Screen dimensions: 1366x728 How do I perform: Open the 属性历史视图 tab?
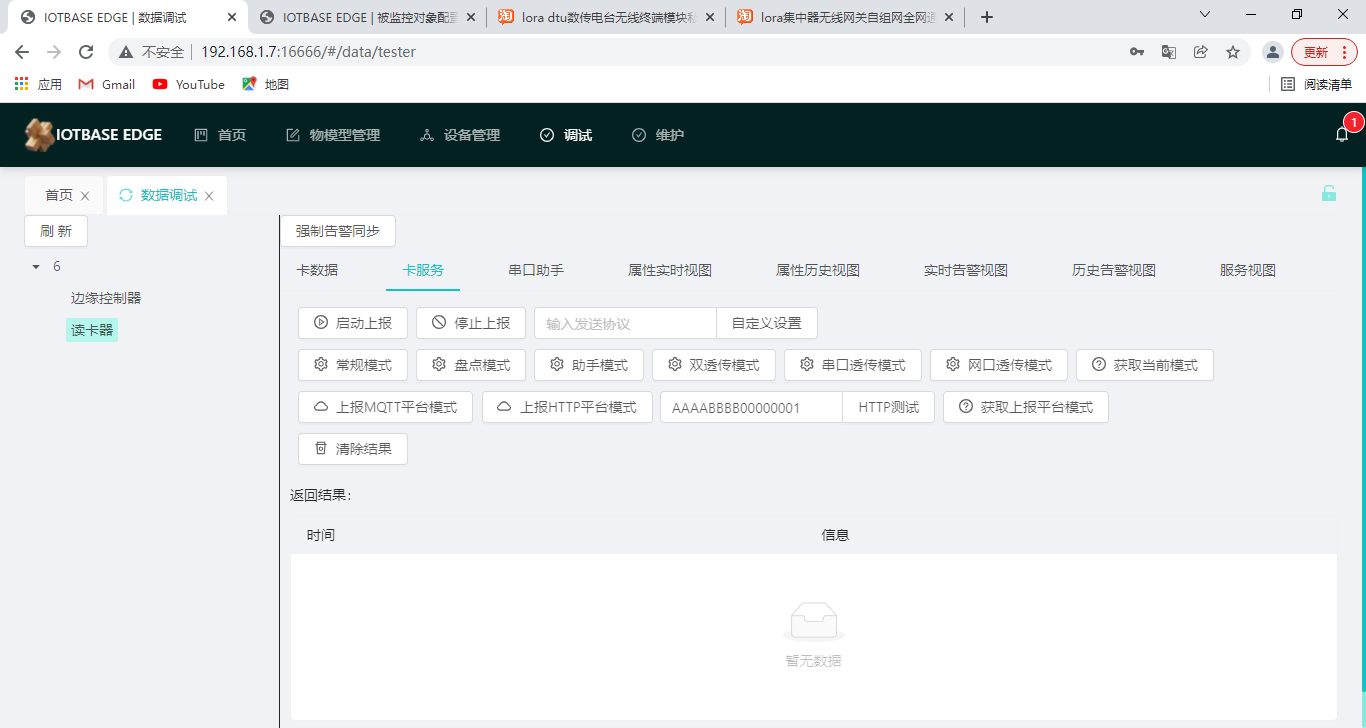(x=818, y=270)
